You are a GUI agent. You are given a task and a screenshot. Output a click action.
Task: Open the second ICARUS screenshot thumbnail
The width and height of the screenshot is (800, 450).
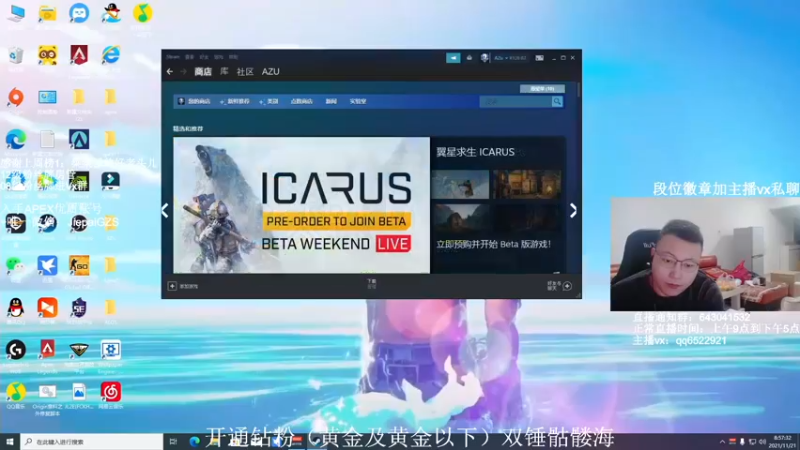point(528,184)
